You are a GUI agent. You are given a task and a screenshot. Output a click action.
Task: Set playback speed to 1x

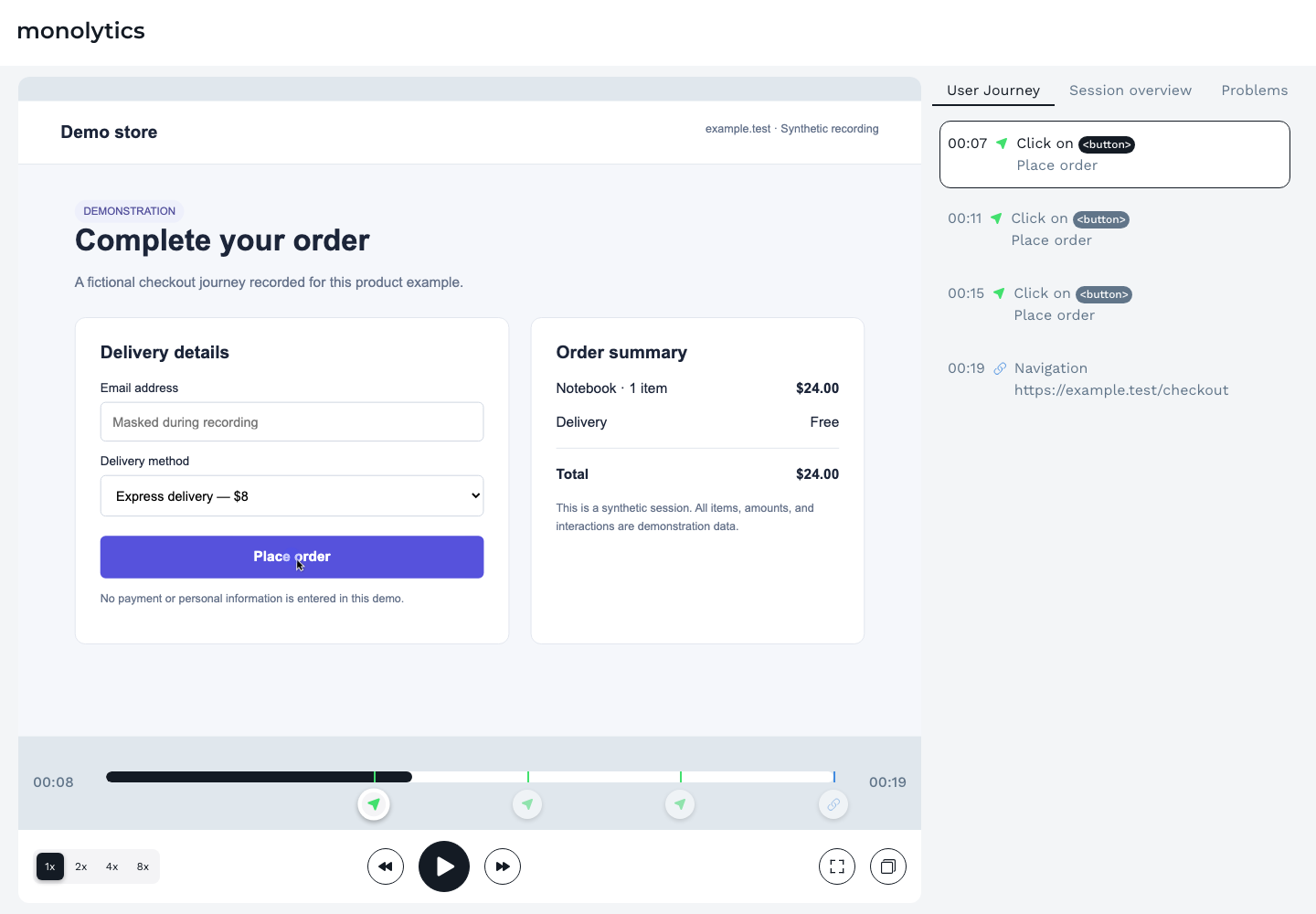[x=50, y=866]
